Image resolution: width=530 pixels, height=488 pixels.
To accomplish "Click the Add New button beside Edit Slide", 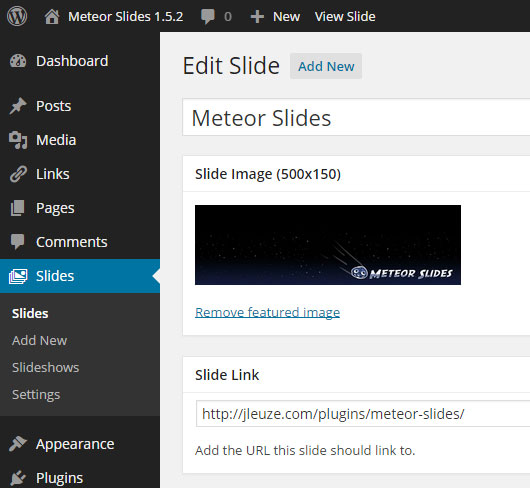I will click(x=326, y=66).
